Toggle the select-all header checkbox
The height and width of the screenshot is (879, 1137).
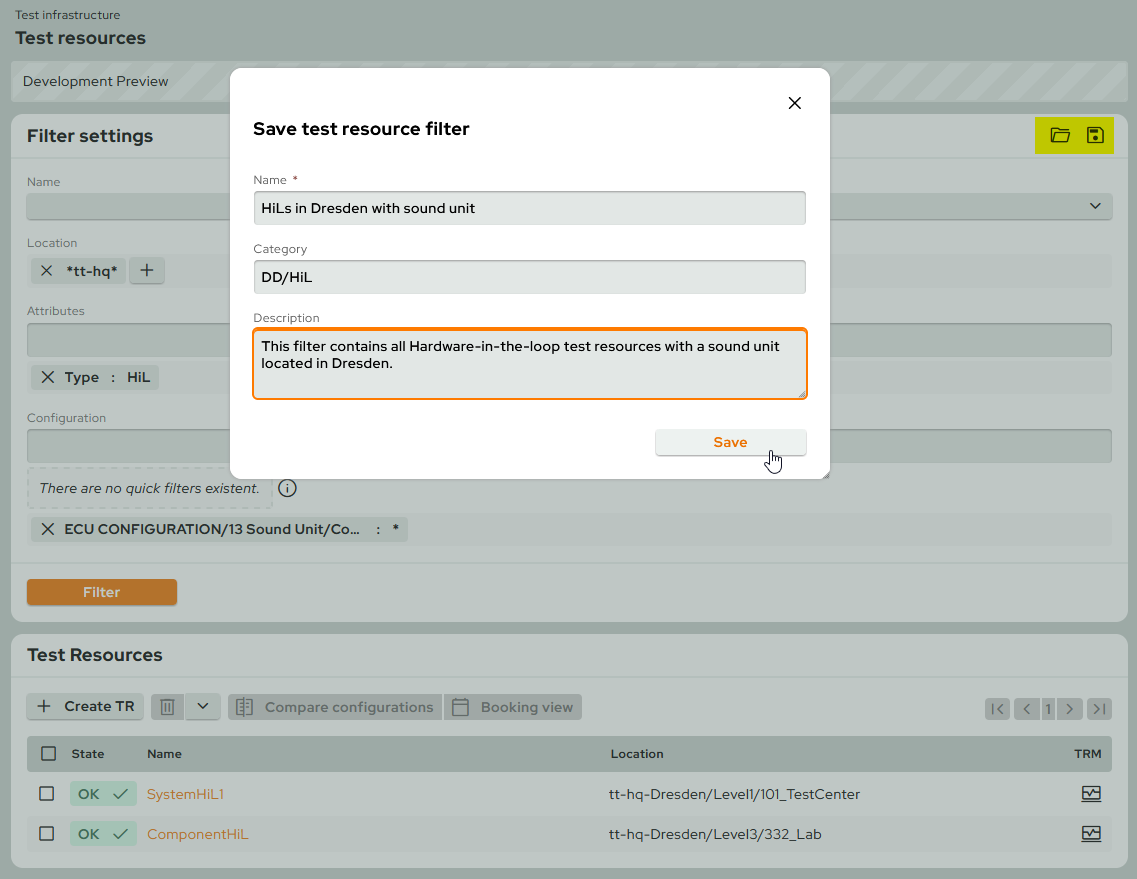(x=49, y=754)
